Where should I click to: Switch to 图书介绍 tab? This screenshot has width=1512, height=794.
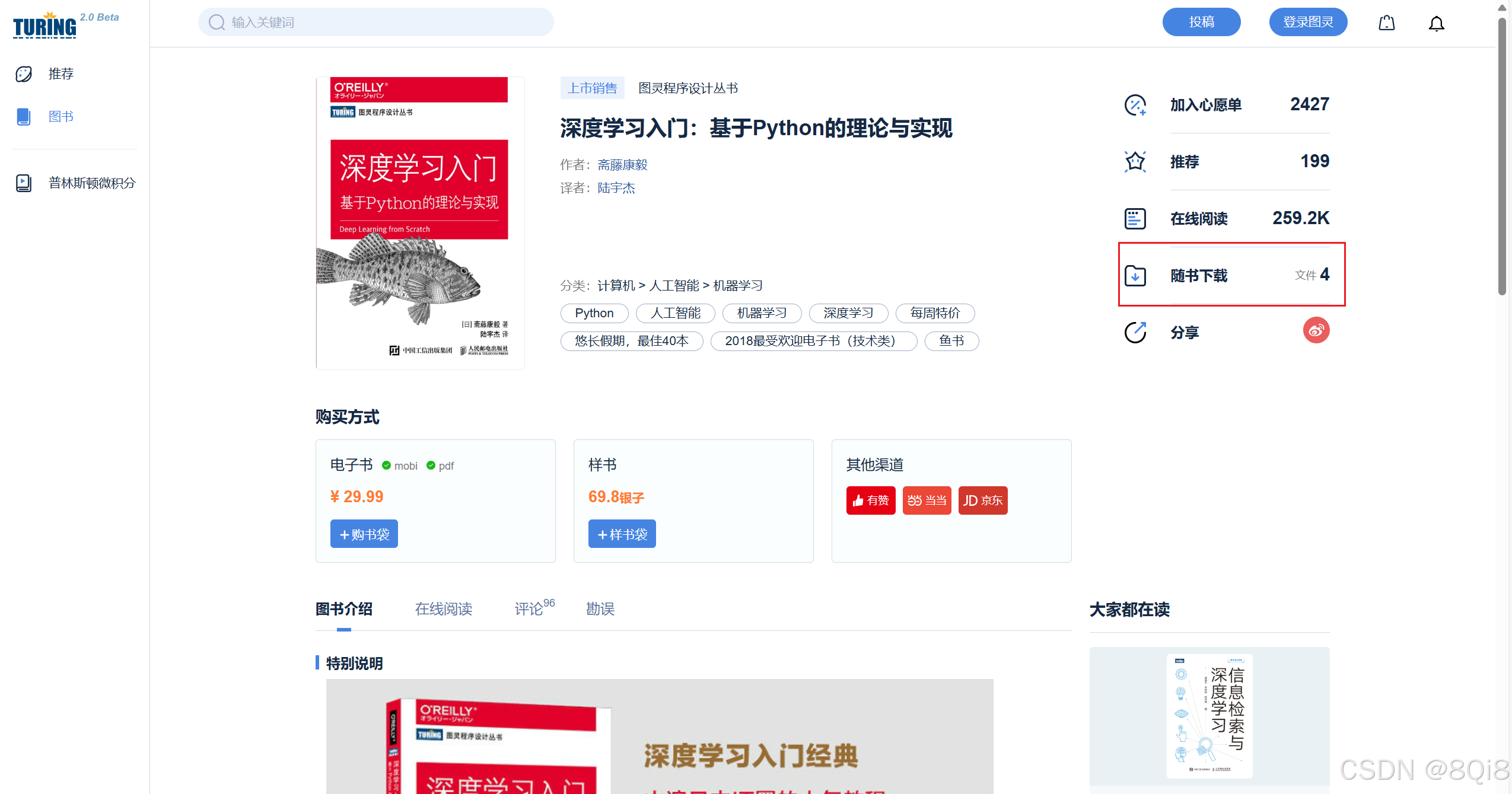click(344, 609)
